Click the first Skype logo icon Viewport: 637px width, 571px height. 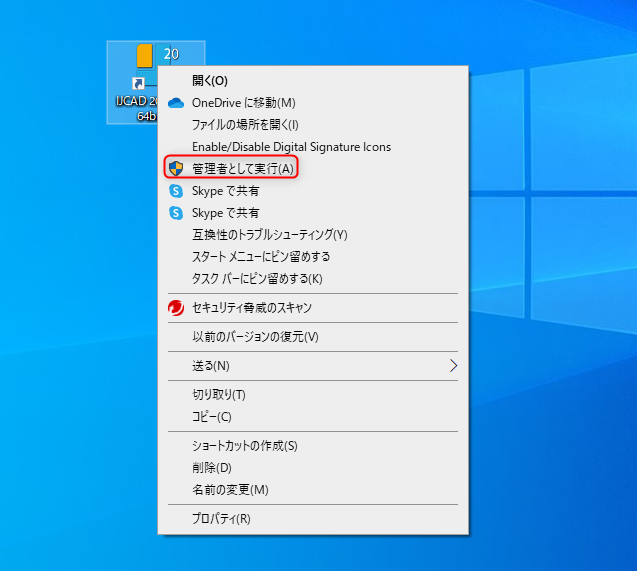[176, 190]
